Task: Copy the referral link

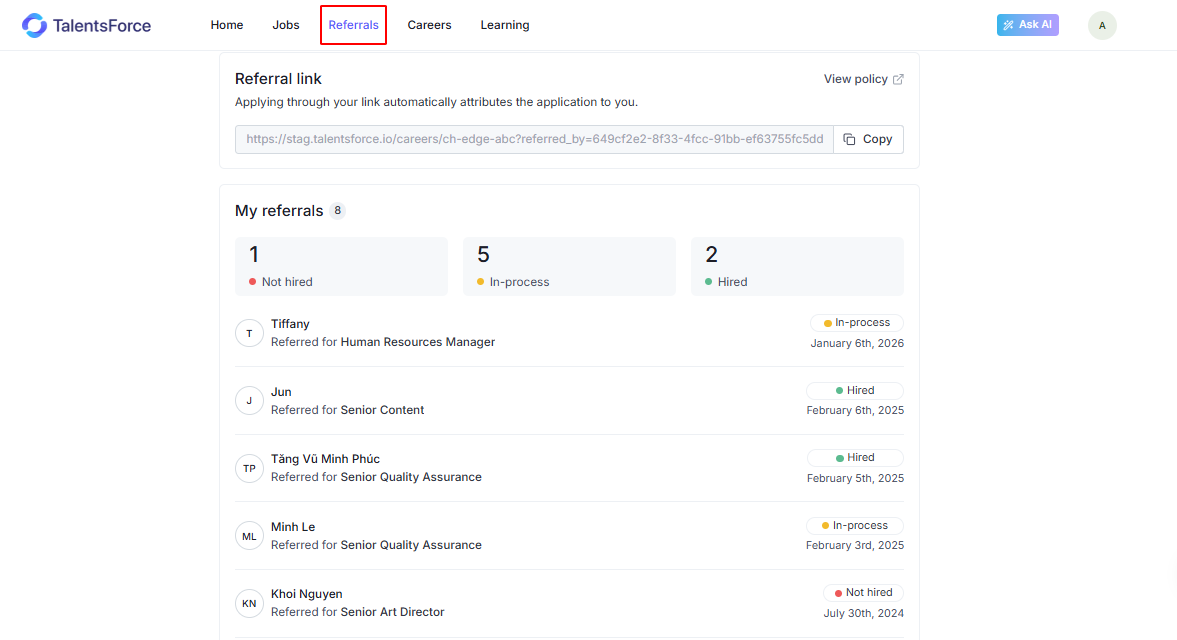Action: 868,139
